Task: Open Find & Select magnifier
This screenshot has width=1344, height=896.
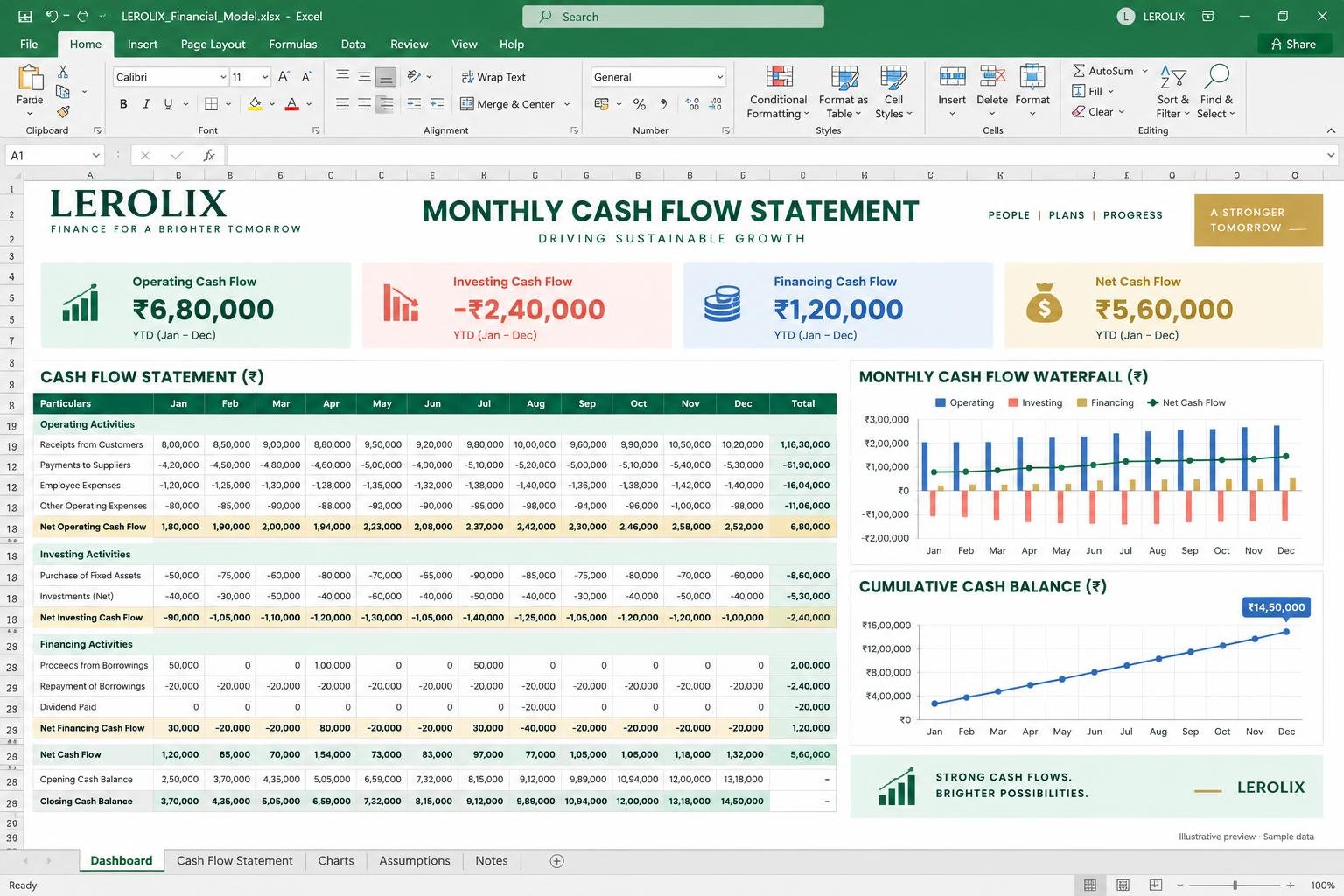Action: (x=1216, y=91)
